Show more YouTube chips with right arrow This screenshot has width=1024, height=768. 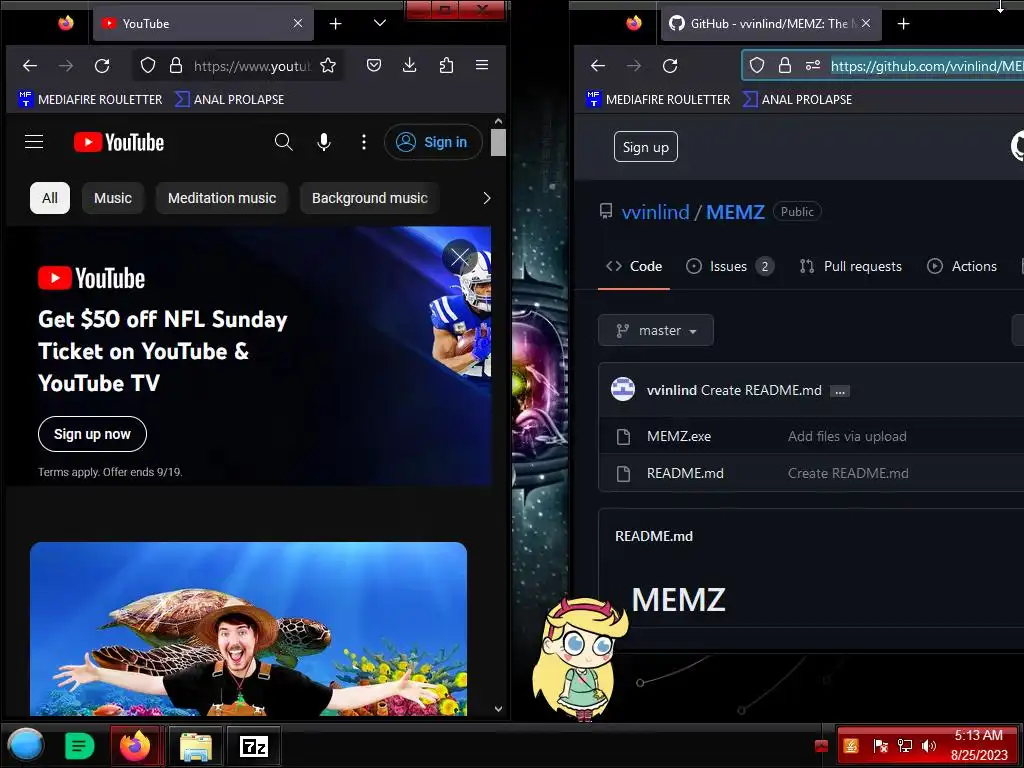[486, 198]
